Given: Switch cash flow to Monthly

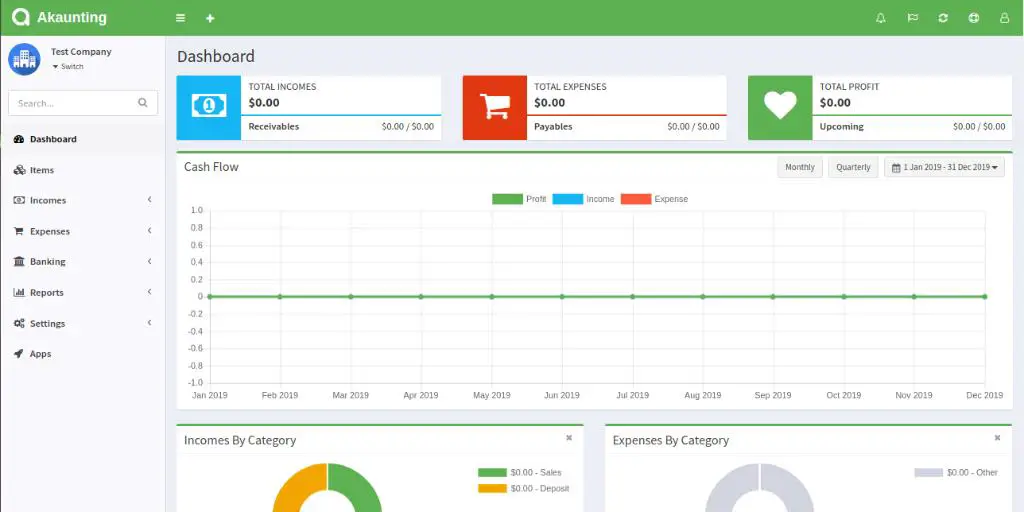Looking at the screenshot, I should click(799, 167).
